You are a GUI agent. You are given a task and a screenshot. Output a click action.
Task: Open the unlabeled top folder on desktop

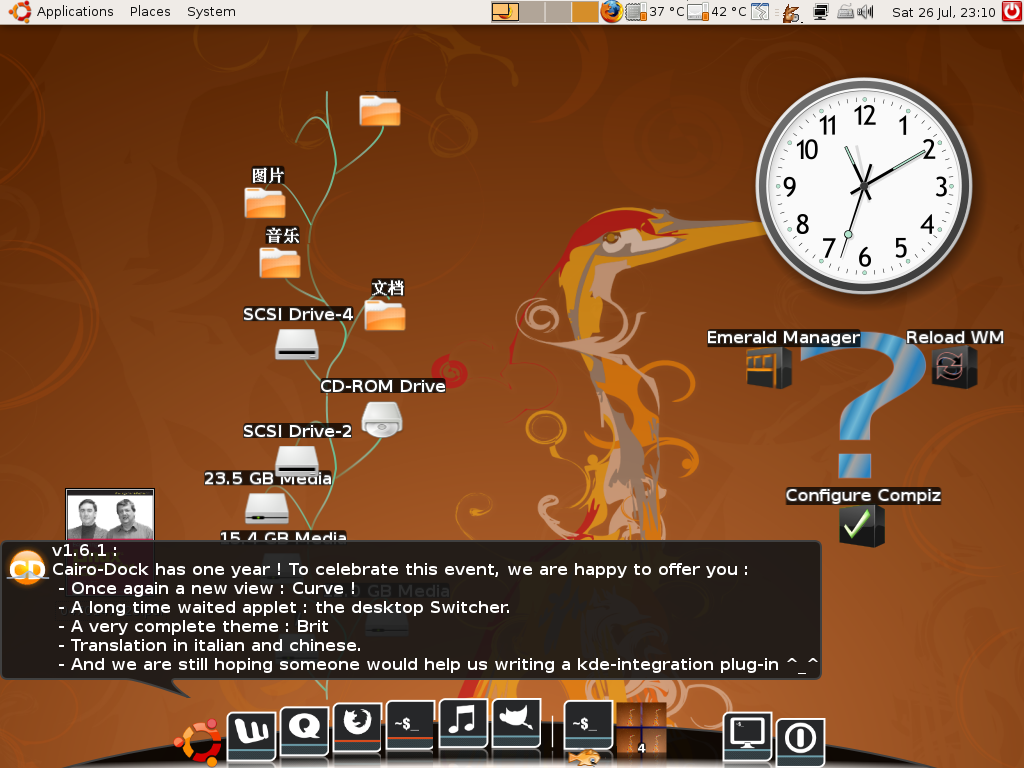380,110
